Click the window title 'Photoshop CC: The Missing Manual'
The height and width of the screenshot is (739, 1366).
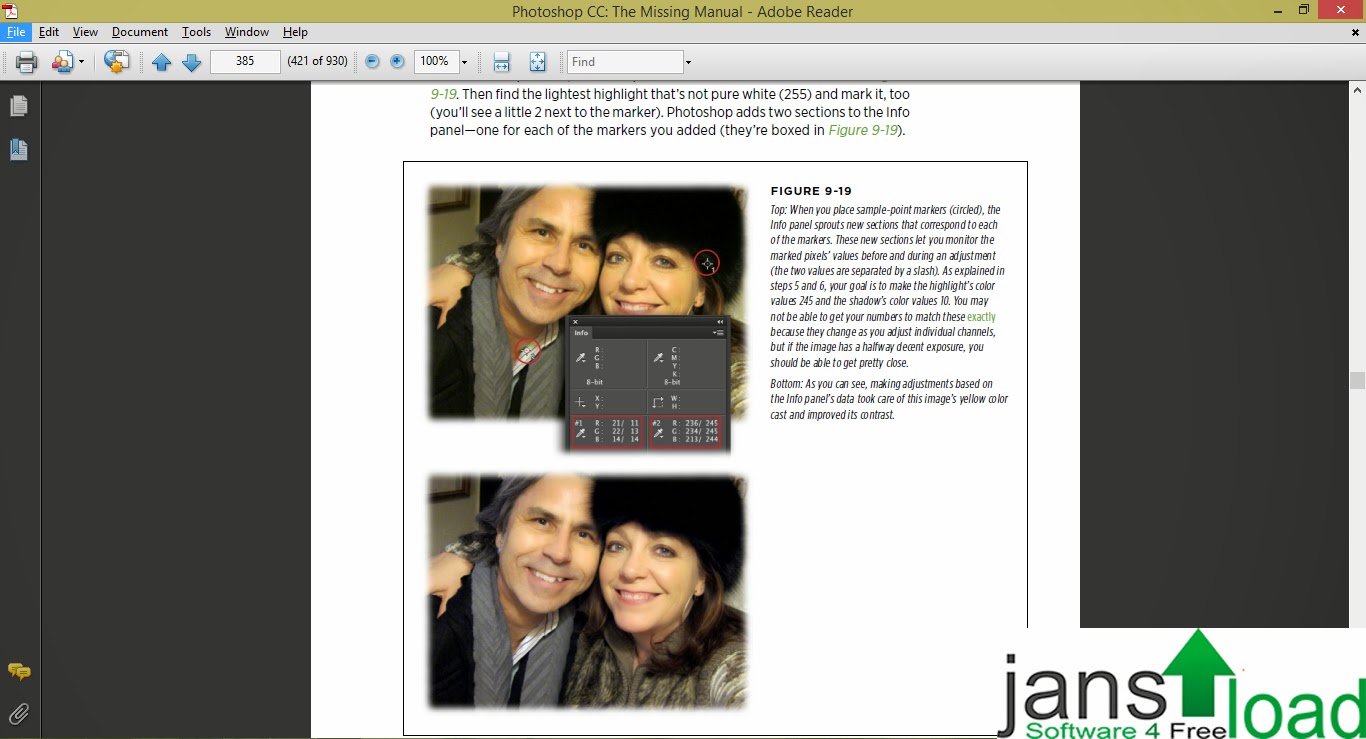[x=627, y=11]
